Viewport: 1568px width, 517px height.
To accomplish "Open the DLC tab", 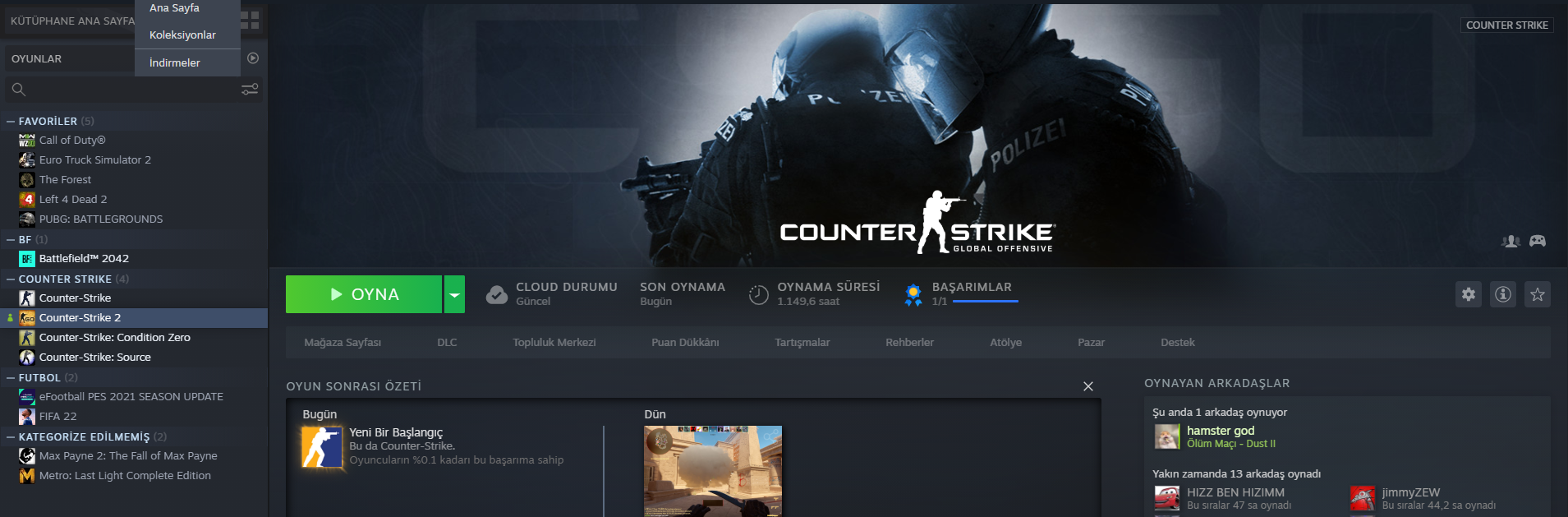I will [x=447, y=342].
